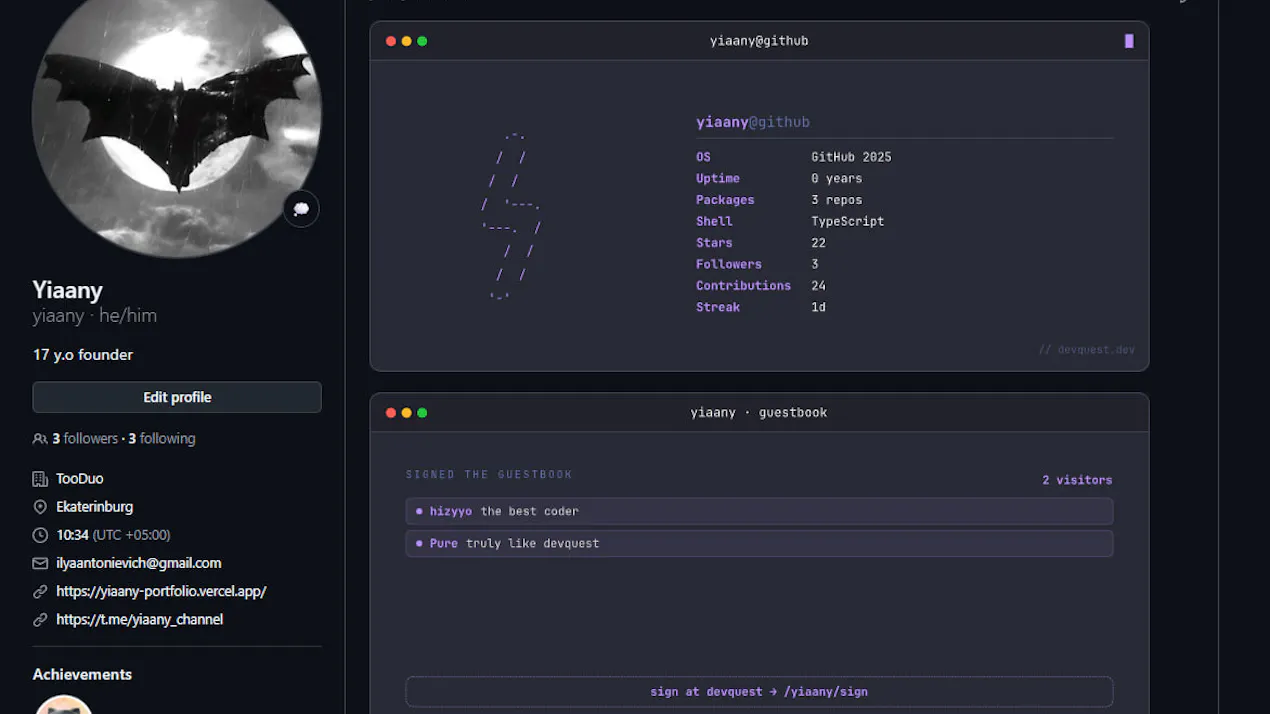Click green dot in yiaany@github terminal
This screenshot has height=714, width=1270.
coord(422,41)
